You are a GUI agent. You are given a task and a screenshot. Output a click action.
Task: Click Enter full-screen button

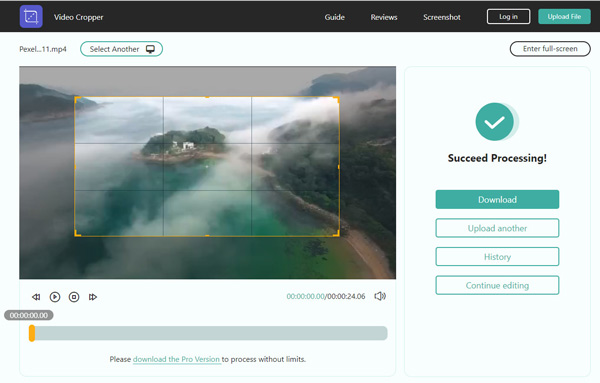click(550, 49)
